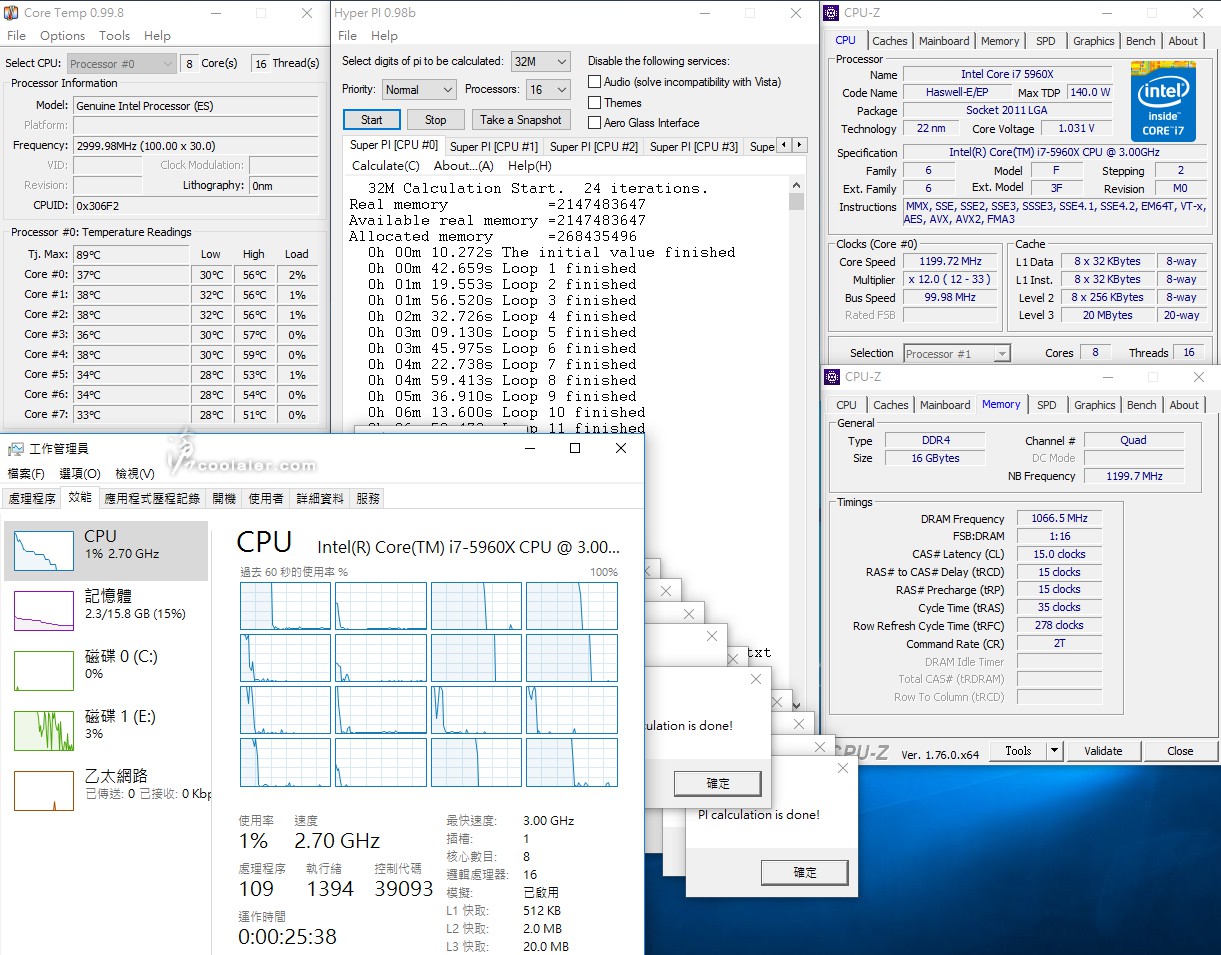Switch to Super PI [CPU #3] tab

pos(694,146)
